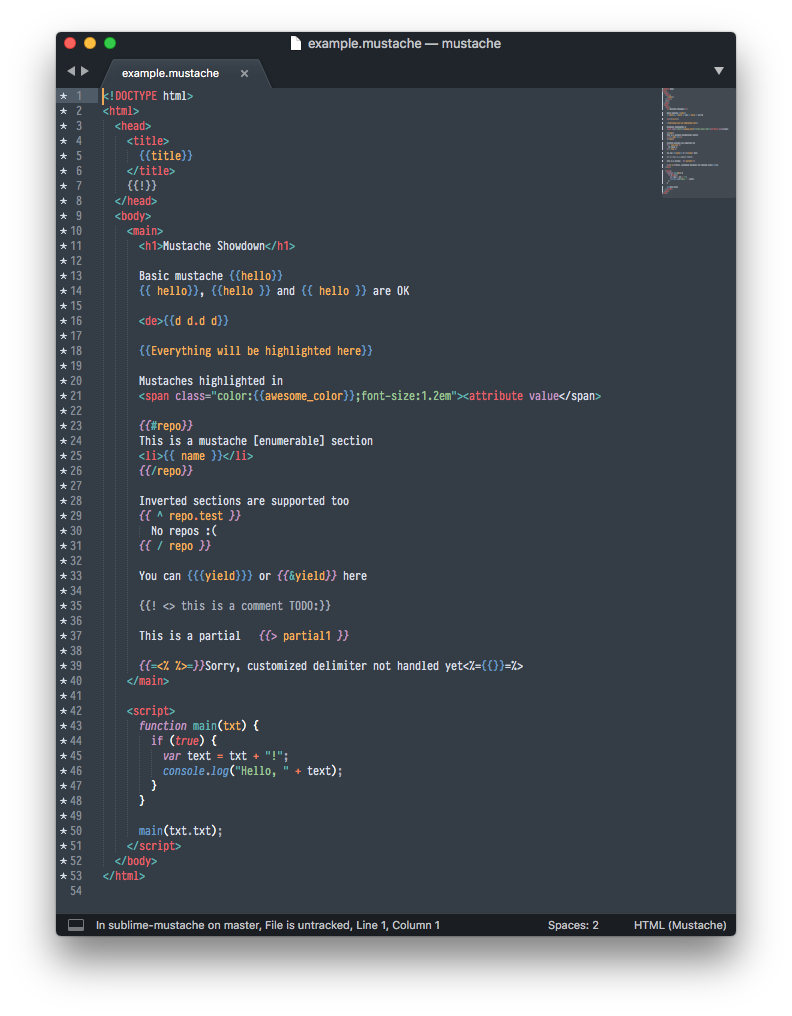Screen dimensions: 792x1016
Task: Click the minimap code preview
Action: point(698,142)
